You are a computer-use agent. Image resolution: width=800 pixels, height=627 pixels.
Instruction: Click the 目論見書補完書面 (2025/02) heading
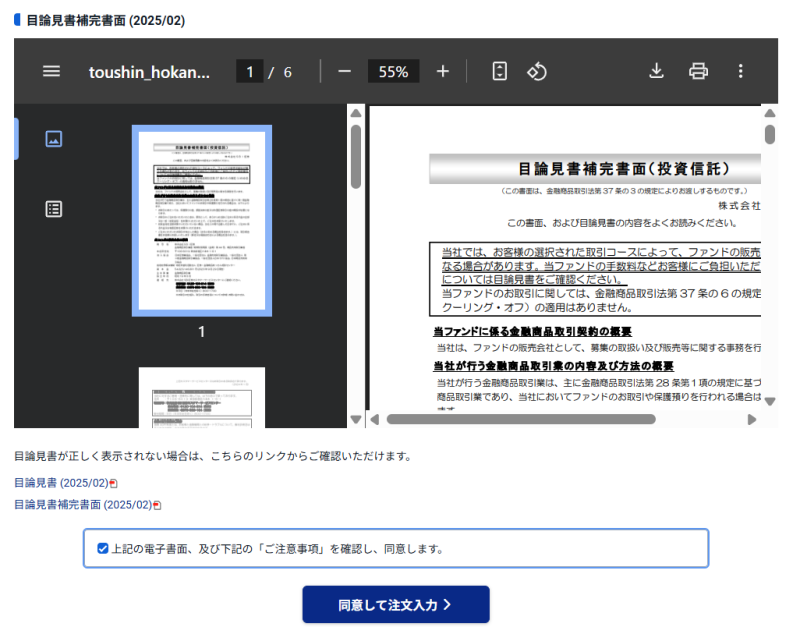point(106,20)
